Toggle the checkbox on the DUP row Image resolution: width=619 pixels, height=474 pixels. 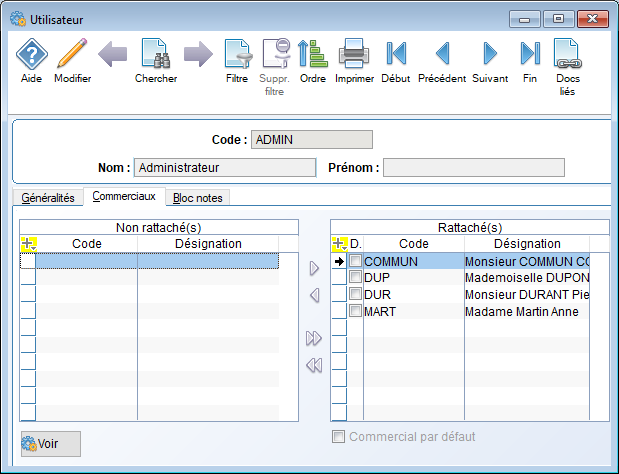click(355, 278)
